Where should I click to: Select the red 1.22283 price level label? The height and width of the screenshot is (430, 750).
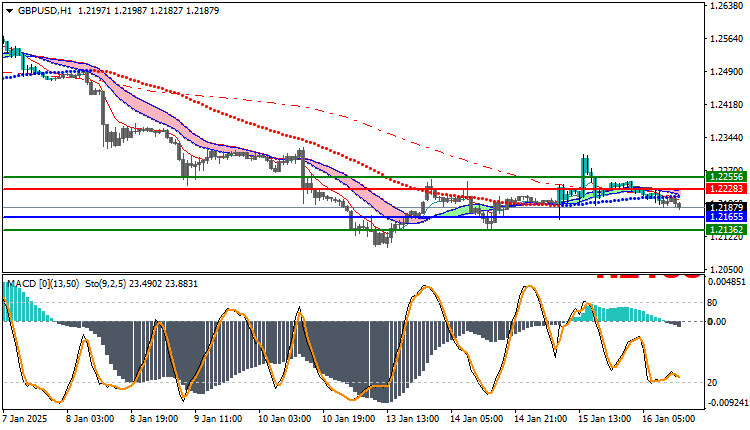(x=726, y=189)
